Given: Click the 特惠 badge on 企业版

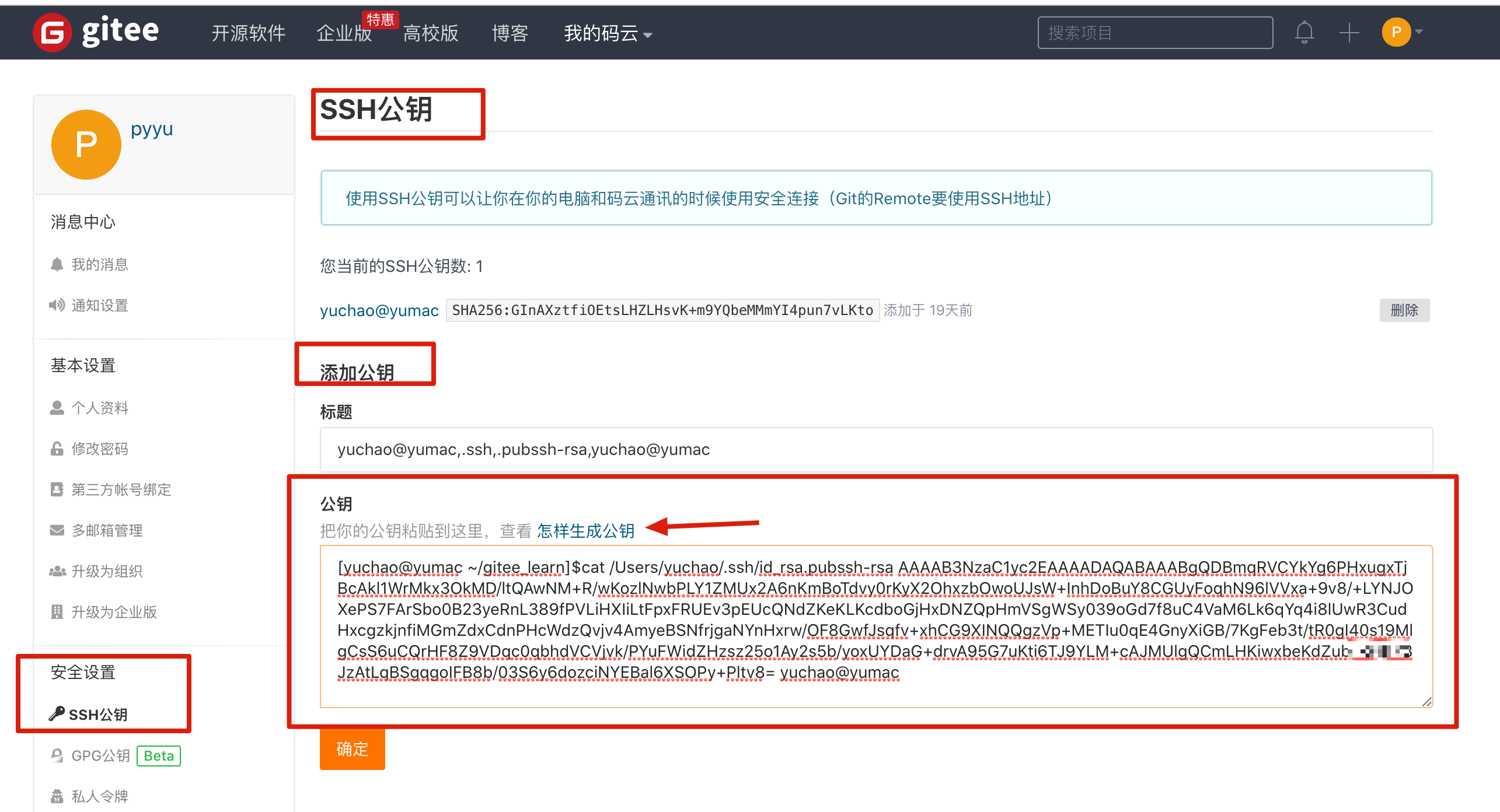Looking at the screenshot, I should tap(380, 19).
